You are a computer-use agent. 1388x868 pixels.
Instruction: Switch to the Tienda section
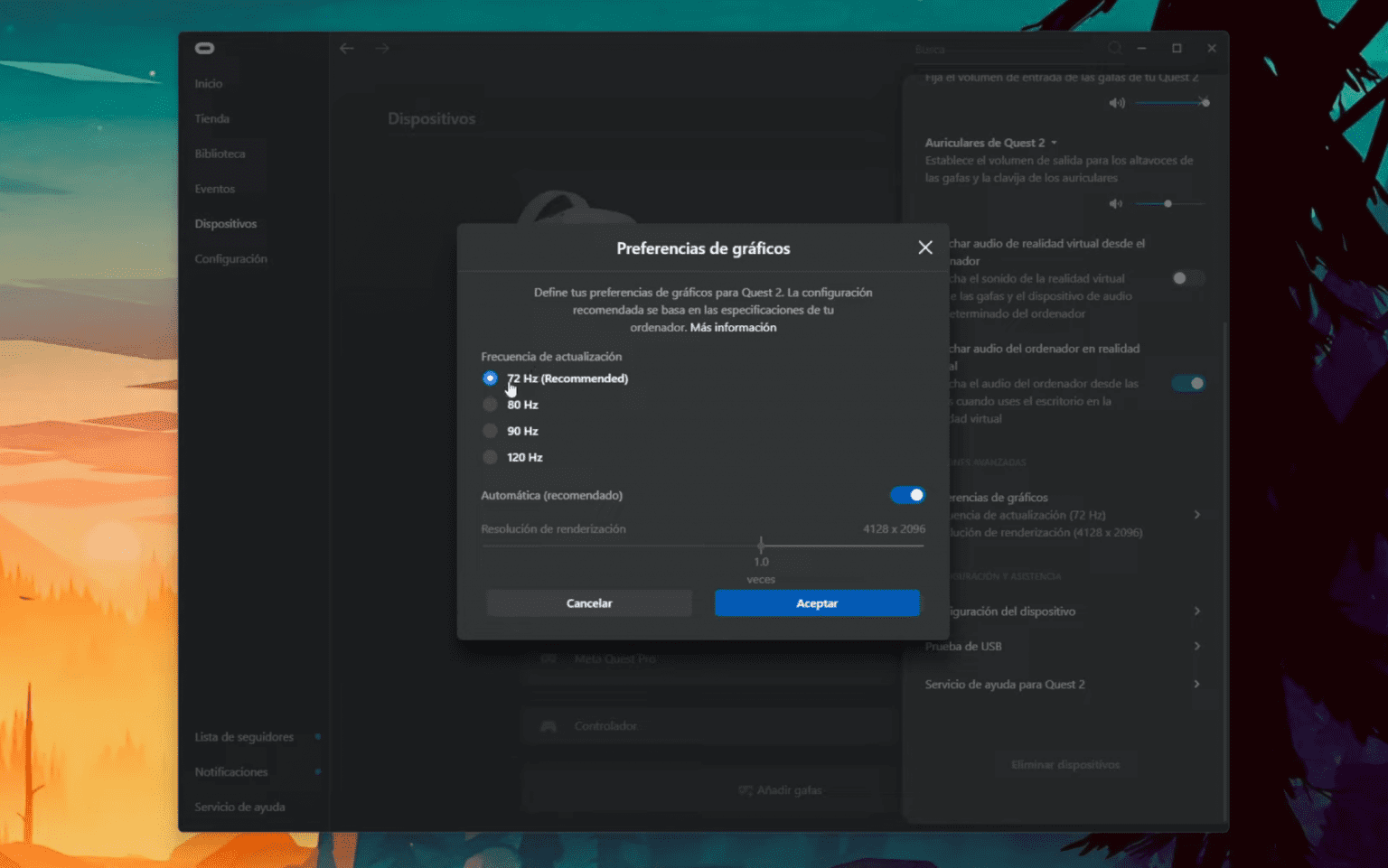(211, 117)
